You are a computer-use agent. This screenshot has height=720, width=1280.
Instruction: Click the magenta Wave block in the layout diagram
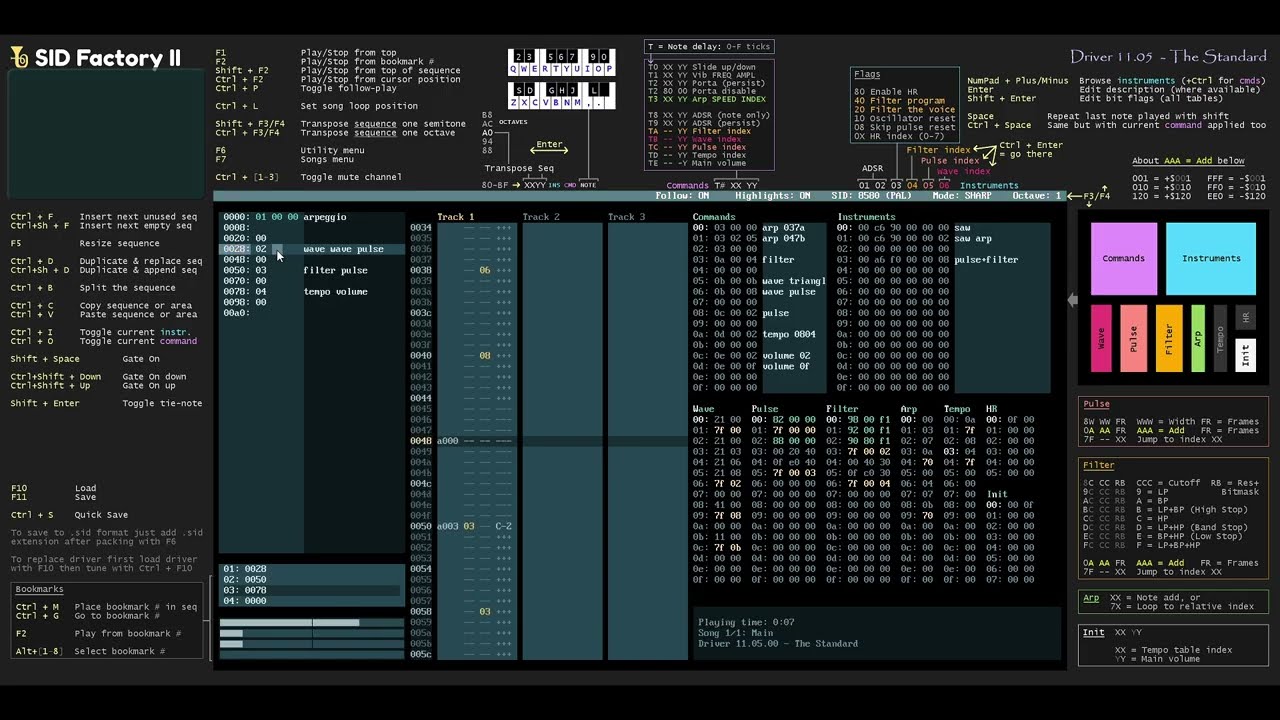click(1101, 339)
